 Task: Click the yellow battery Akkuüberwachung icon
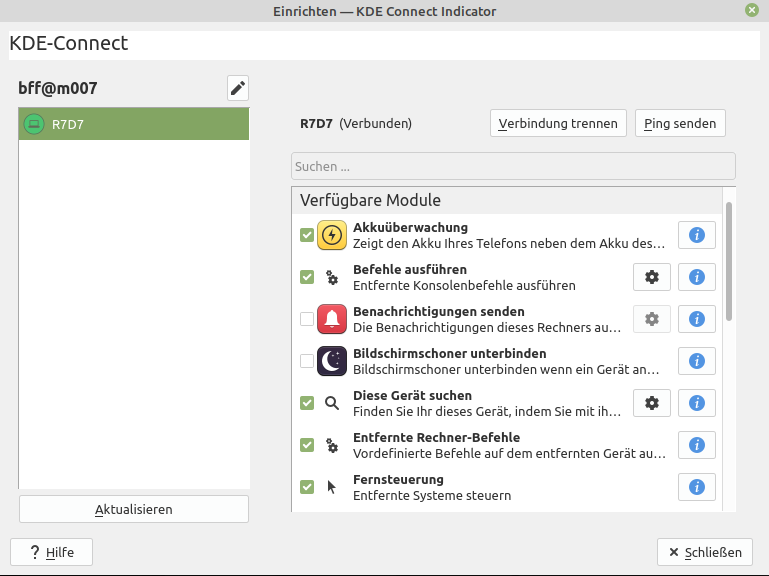[332, 235]
